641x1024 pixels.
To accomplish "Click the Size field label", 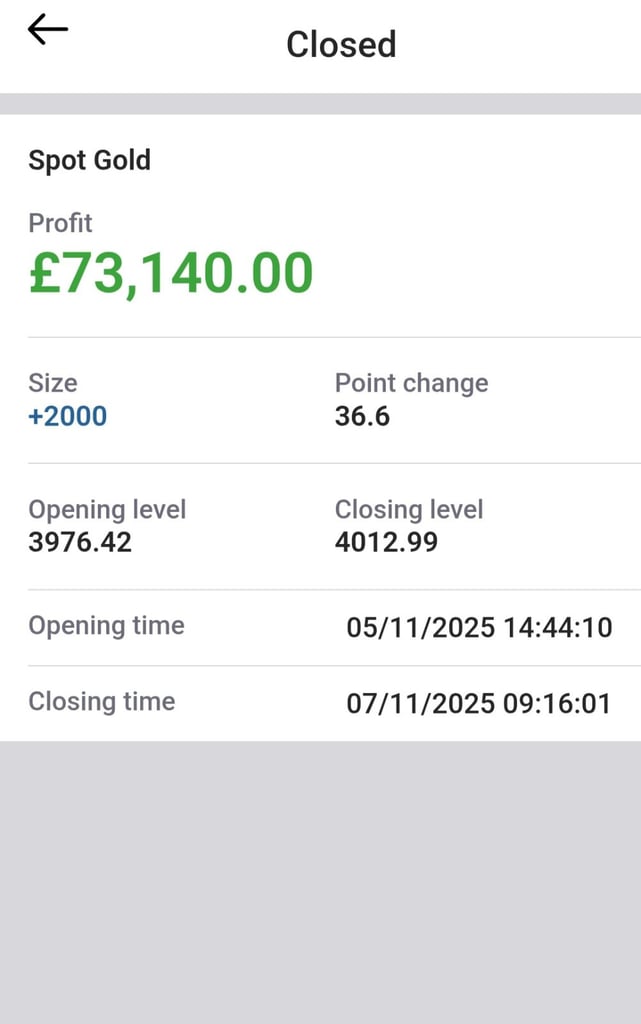I will pos(53,383).
